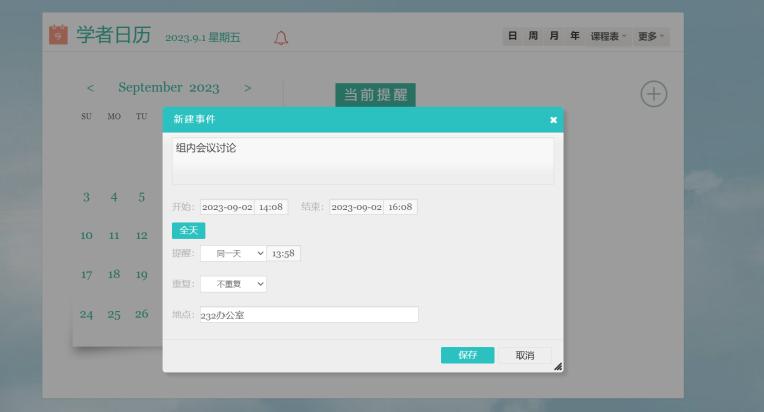Switch to 日 day view
Viewport: 764px width, 412px height.
click(x=513, y=37)
